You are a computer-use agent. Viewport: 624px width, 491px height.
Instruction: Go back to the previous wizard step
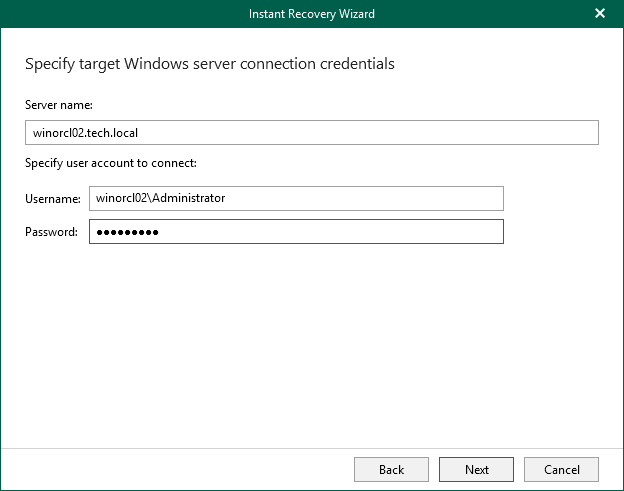tap(391, 469)
